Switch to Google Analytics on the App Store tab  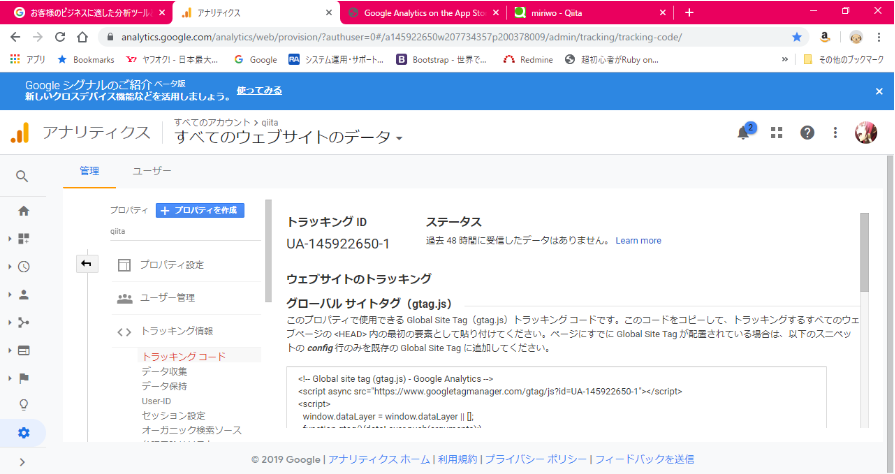click(x=423, y=13)
